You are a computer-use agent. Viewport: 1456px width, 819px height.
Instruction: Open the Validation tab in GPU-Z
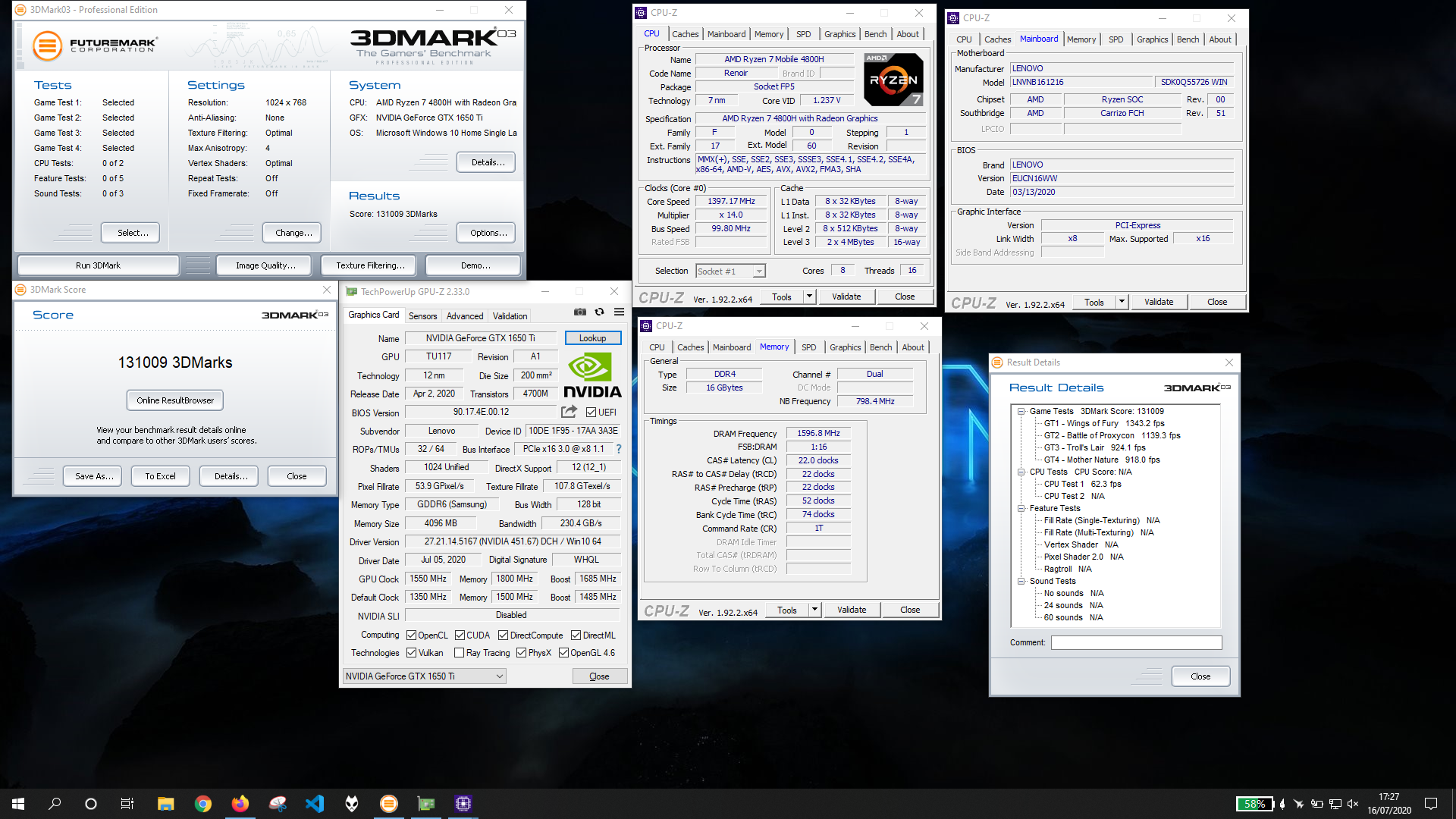coord(510,316)
